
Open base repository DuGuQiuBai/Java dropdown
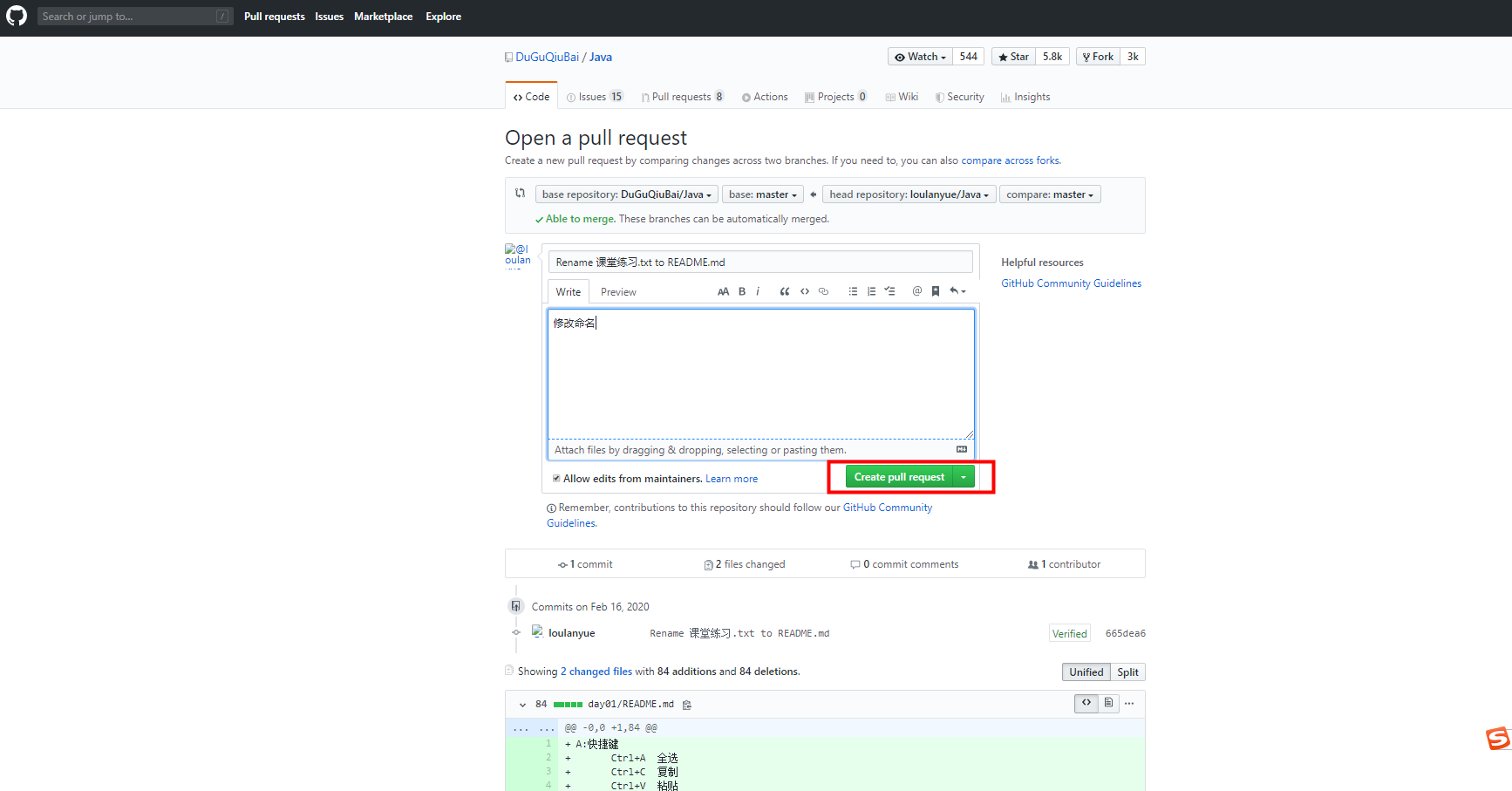click(x=627, y=194)
